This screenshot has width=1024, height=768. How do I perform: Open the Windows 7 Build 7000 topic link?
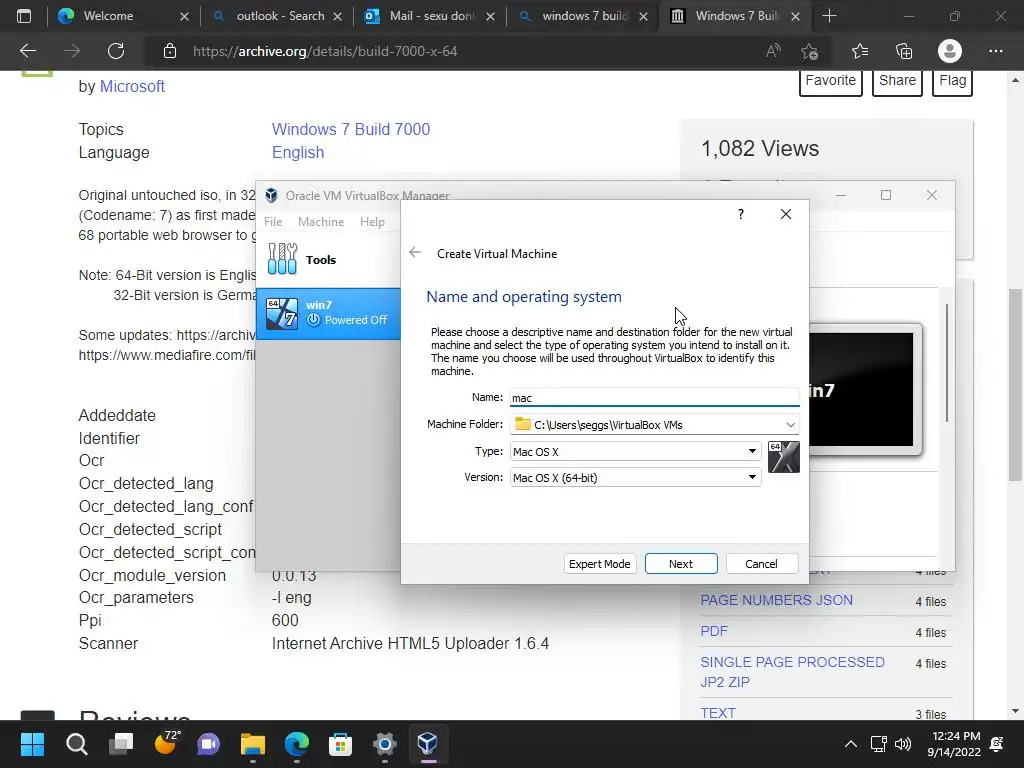pos(351,129)
